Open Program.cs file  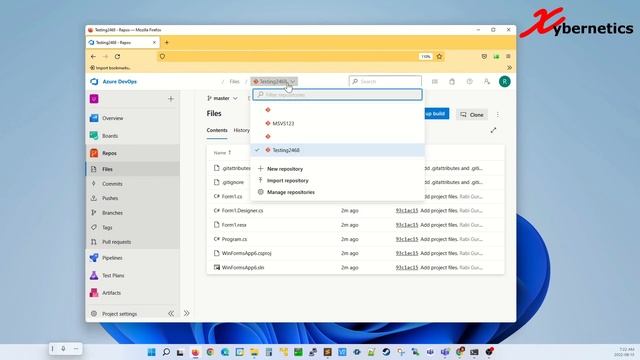click(234, 239)
